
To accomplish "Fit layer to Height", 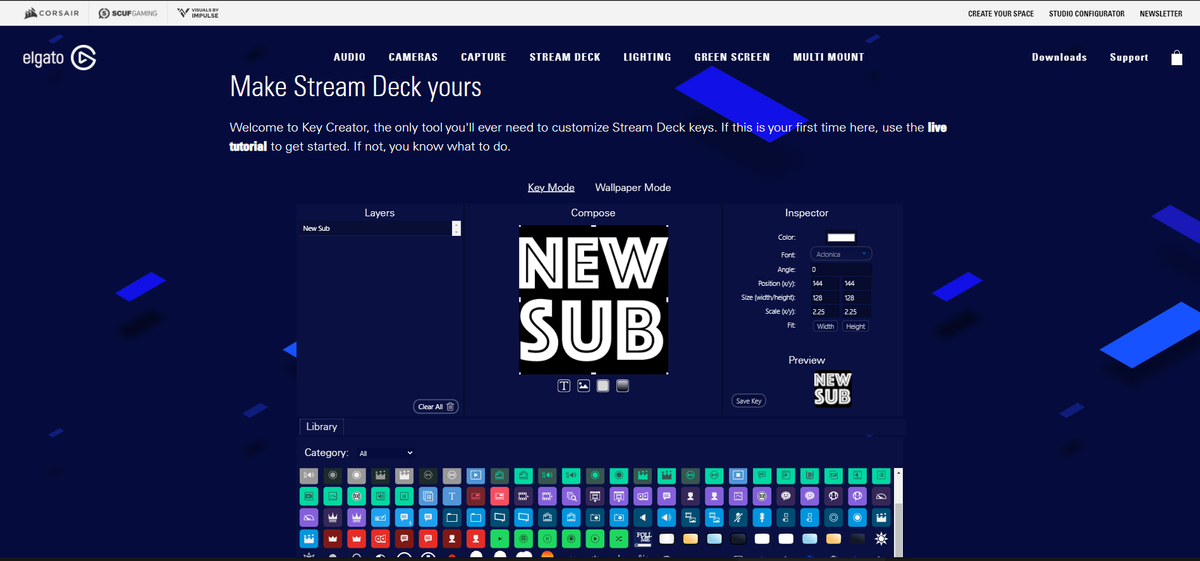I will point(855,326).
